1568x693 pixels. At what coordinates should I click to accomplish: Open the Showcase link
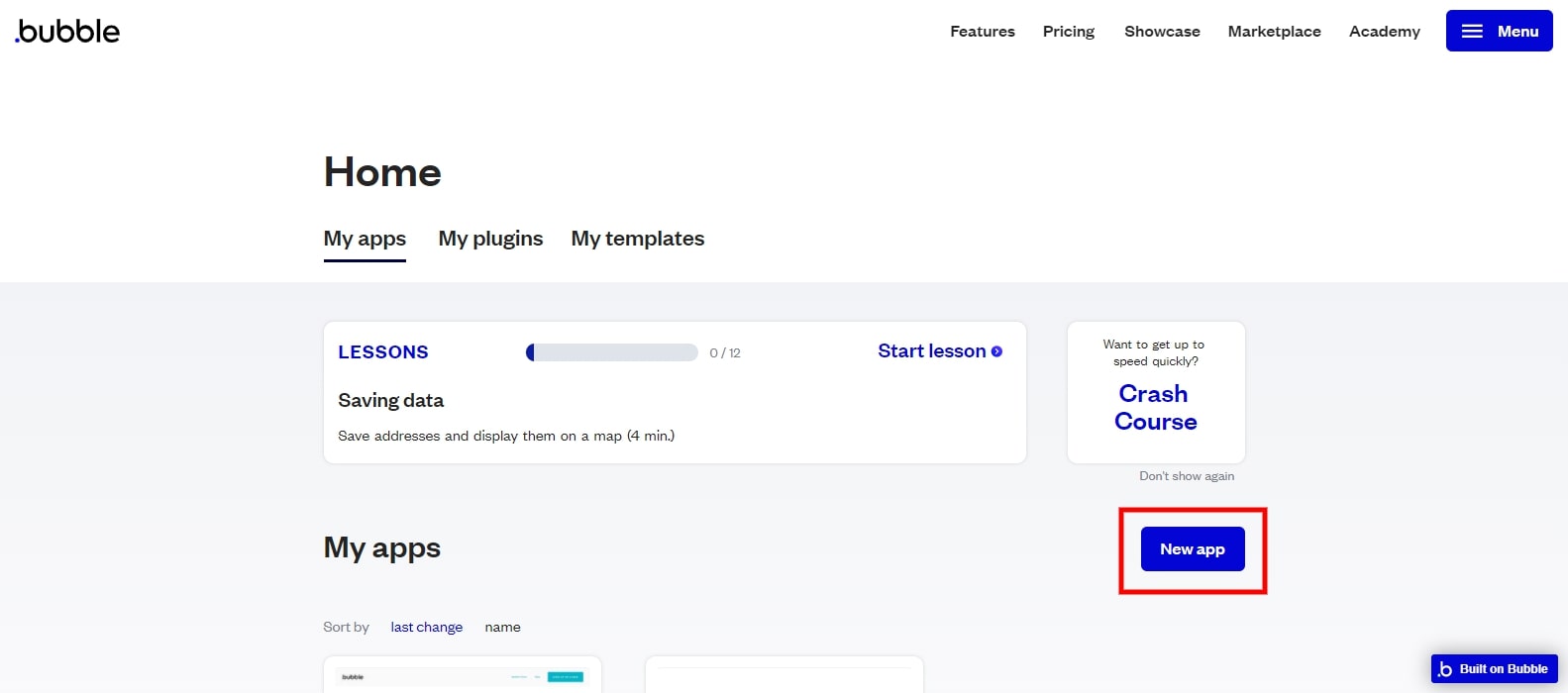coord(1162,32)
